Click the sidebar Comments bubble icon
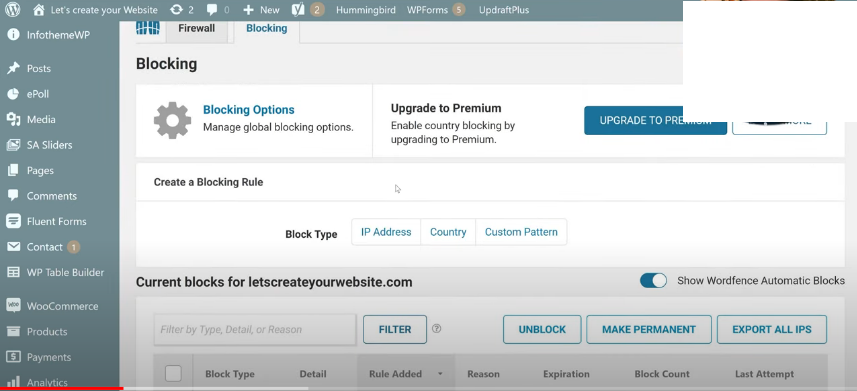This screenshot has height=391, width=857. [x=13, y=195]
